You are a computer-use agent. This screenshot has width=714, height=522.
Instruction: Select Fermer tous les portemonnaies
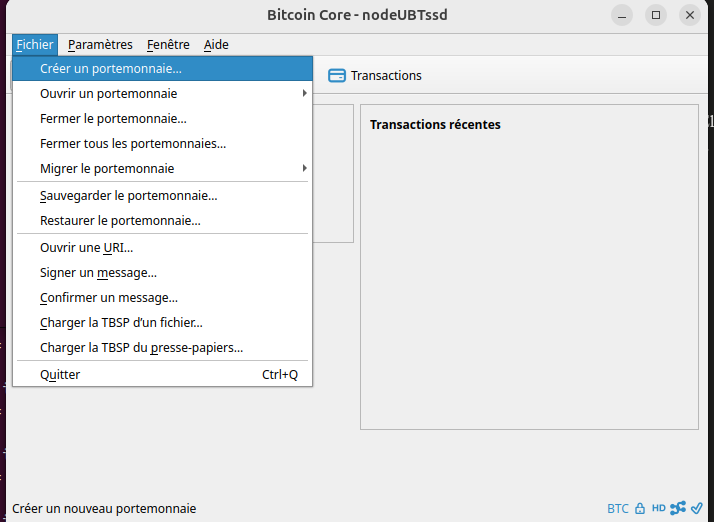coord(133,144)
